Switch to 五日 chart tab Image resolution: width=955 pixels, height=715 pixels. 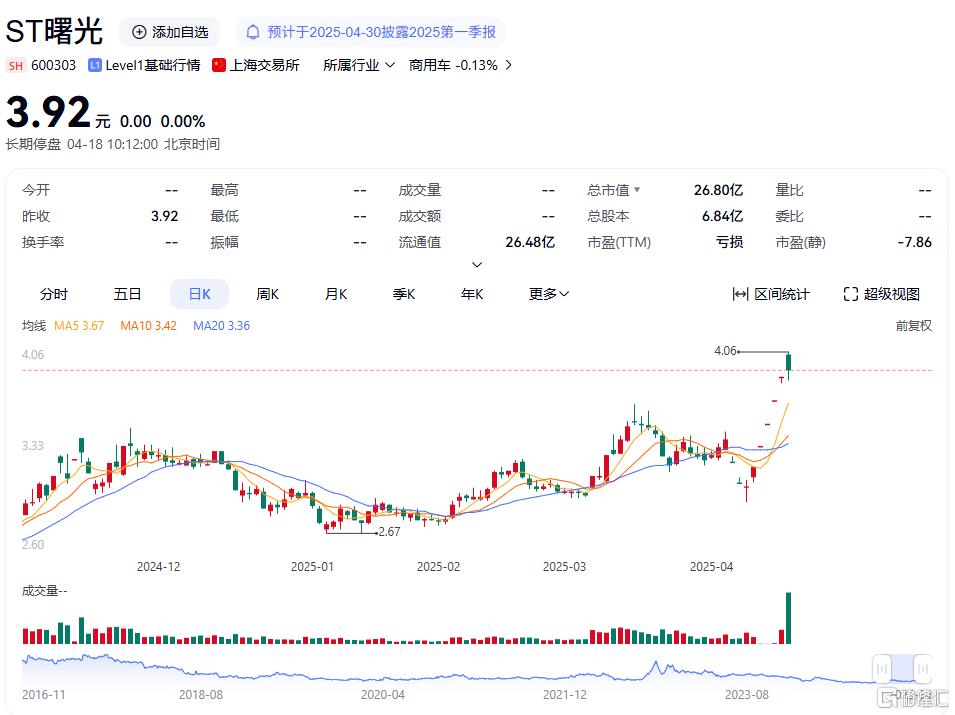pyautogui.click(x=127, y=294)
